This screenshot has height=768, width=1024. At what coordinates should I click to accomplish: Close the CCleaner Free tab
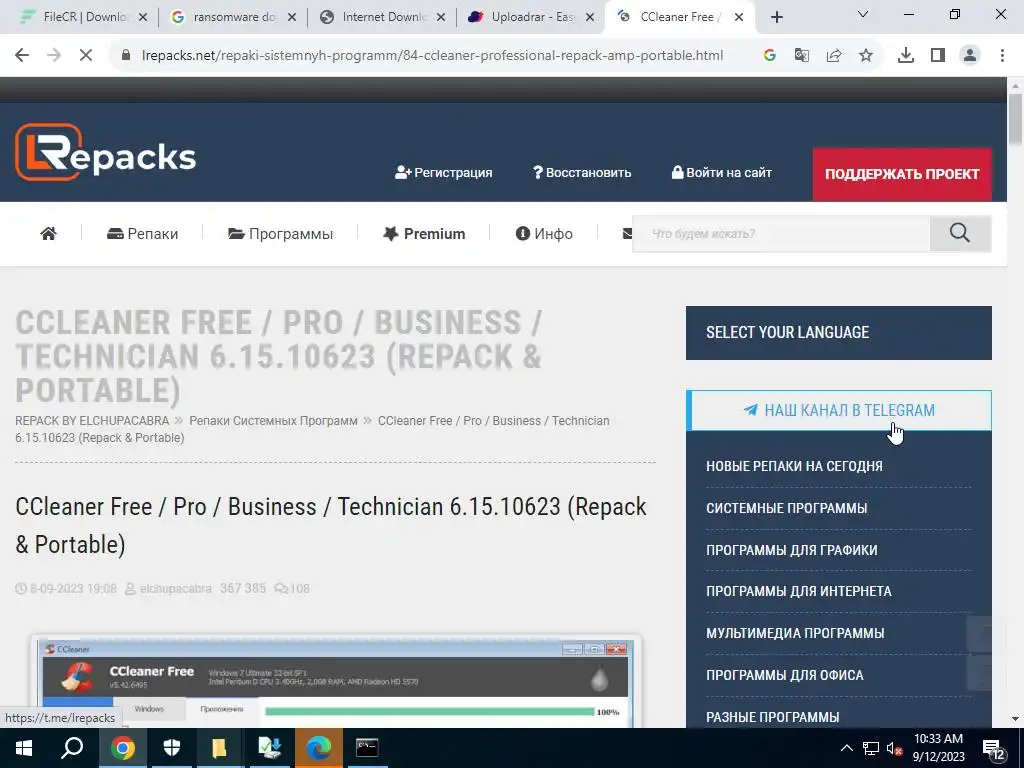pyautogui.click(x=739, y=17)
